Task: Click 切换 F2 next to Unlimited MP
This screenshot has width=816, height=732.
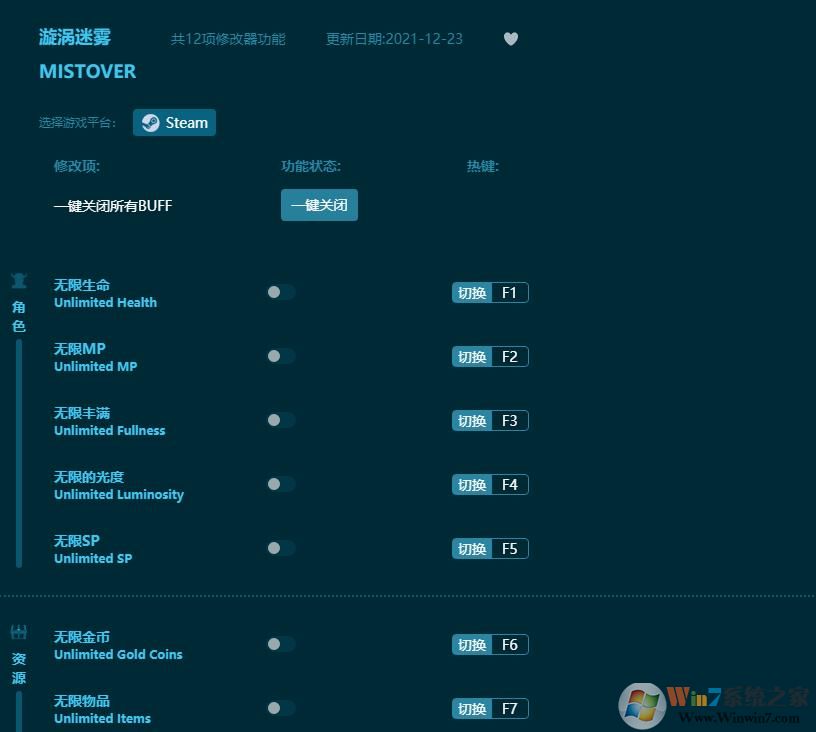Action: click(490, 356)
